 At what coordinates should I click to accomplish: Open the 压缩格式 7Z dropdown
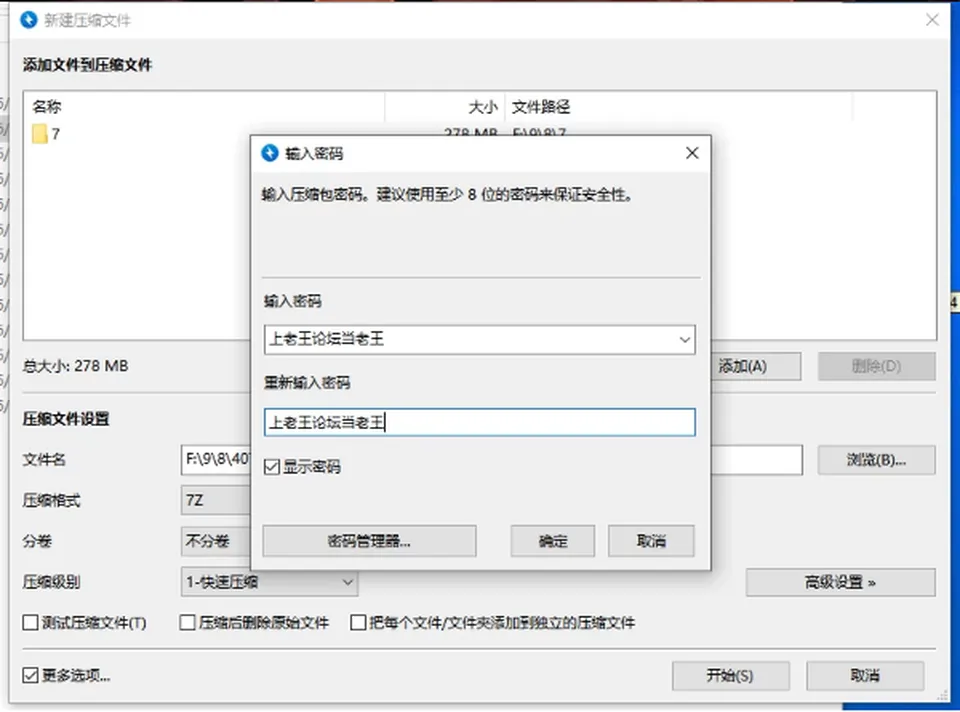click(216, 501)
